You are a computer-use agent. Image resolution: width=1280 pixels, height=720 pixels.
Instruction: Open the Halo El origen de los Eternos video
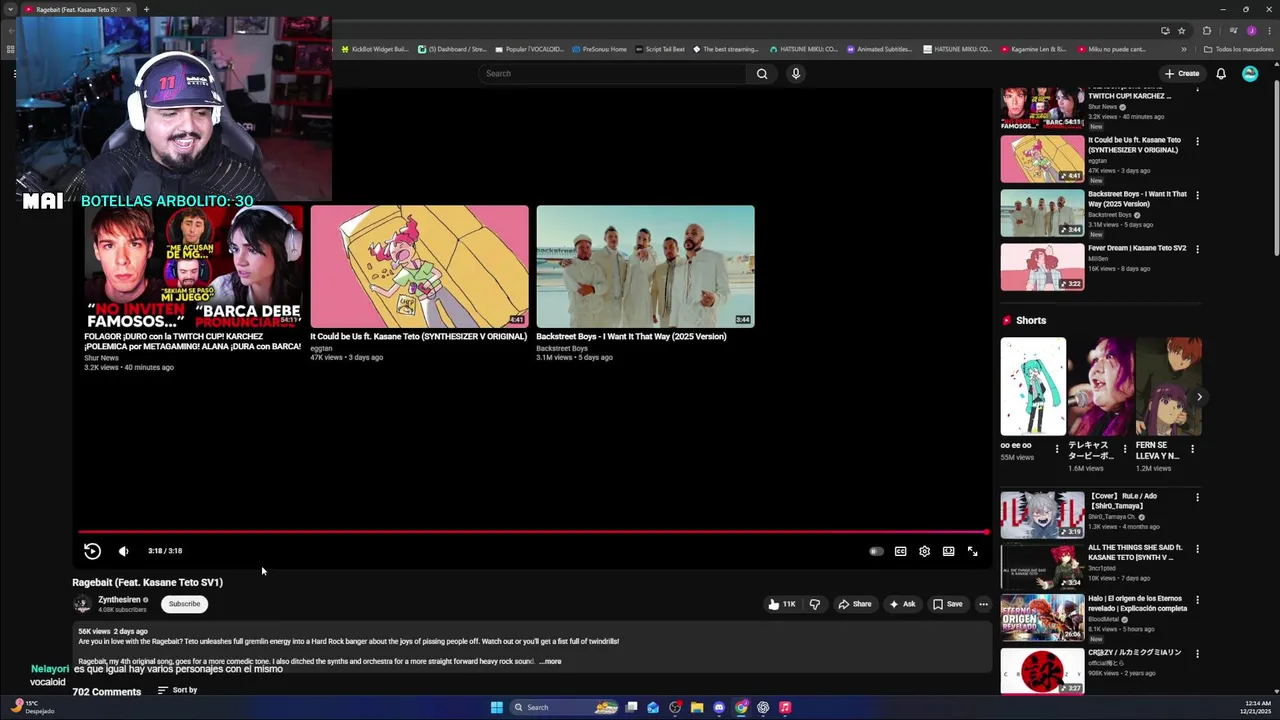[x=1042, y=617]
